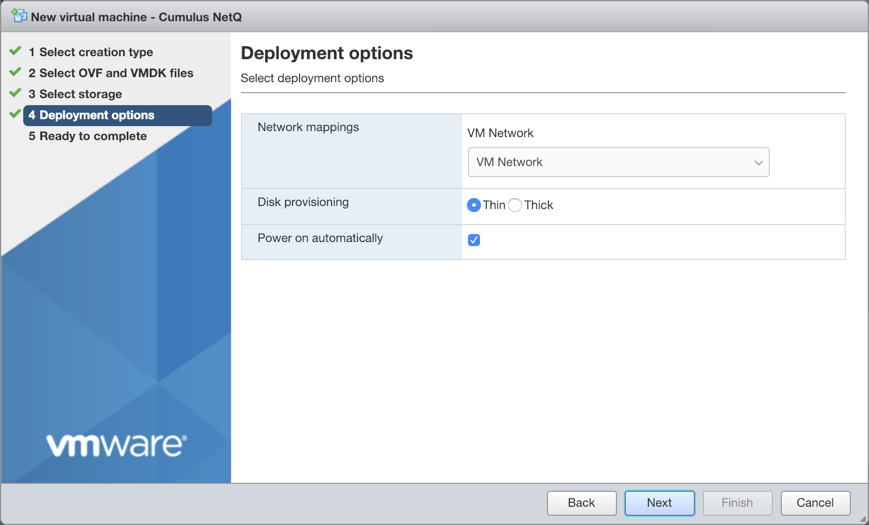
Task: Click green checkmark beside Select storage
Action: [15, 93]
